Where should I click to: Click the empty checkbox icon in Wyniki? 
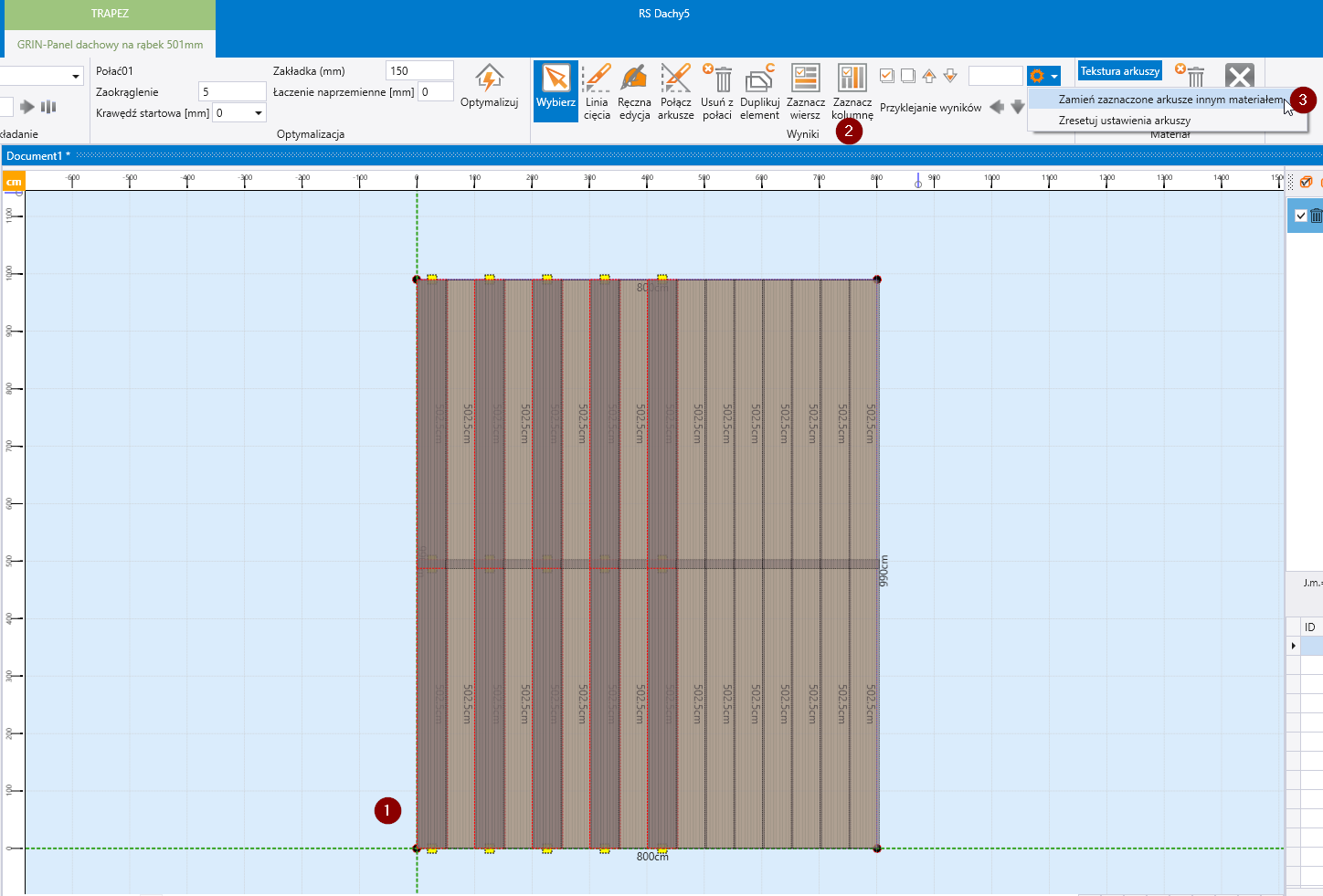click(907, 76)
